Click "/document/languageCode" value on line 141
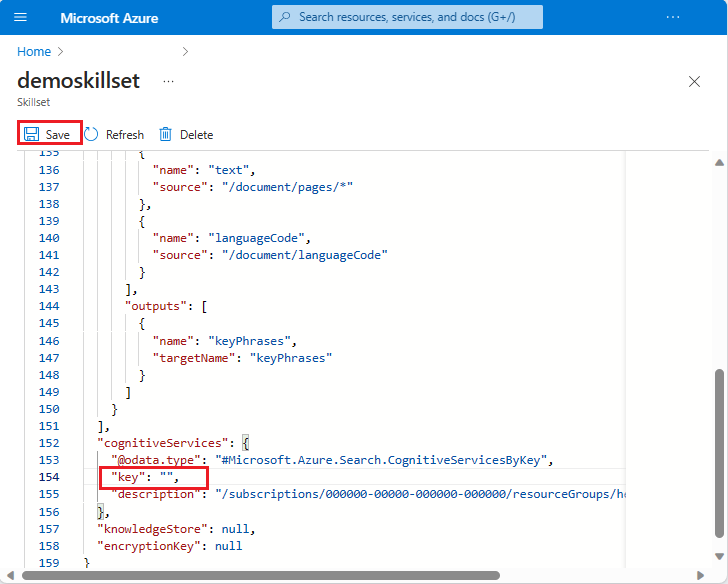Image resolution: width=728 pixels, height=584 pixels. click(305, 255)
